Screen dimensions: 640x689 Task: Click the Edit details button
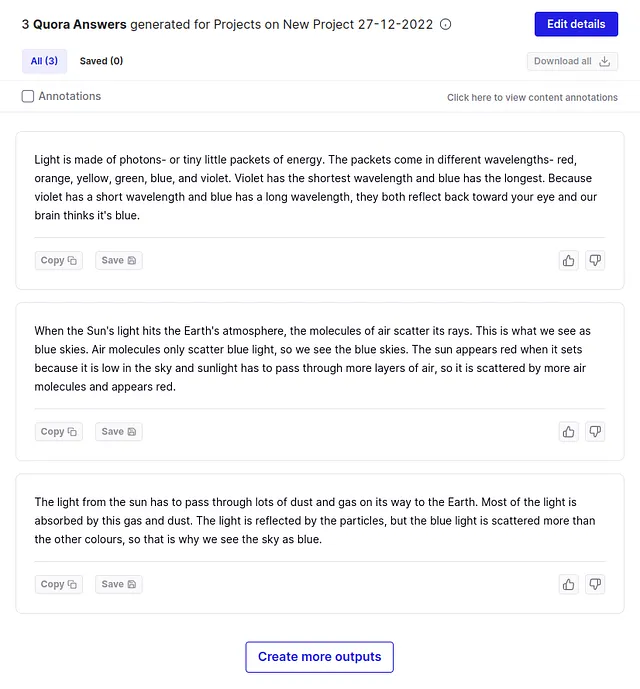576,24
